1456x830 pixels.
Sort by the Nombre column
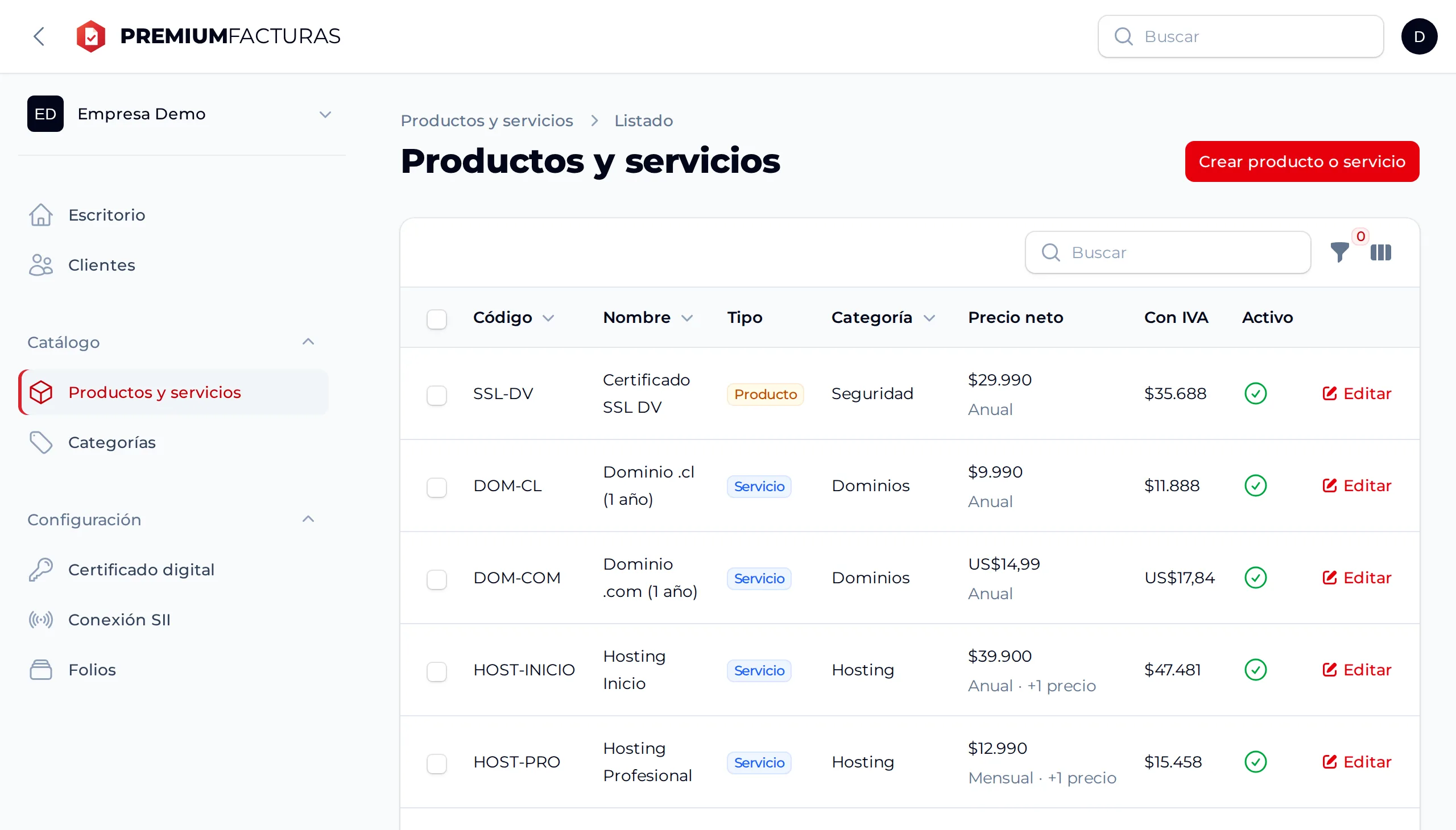click(648, 318)
